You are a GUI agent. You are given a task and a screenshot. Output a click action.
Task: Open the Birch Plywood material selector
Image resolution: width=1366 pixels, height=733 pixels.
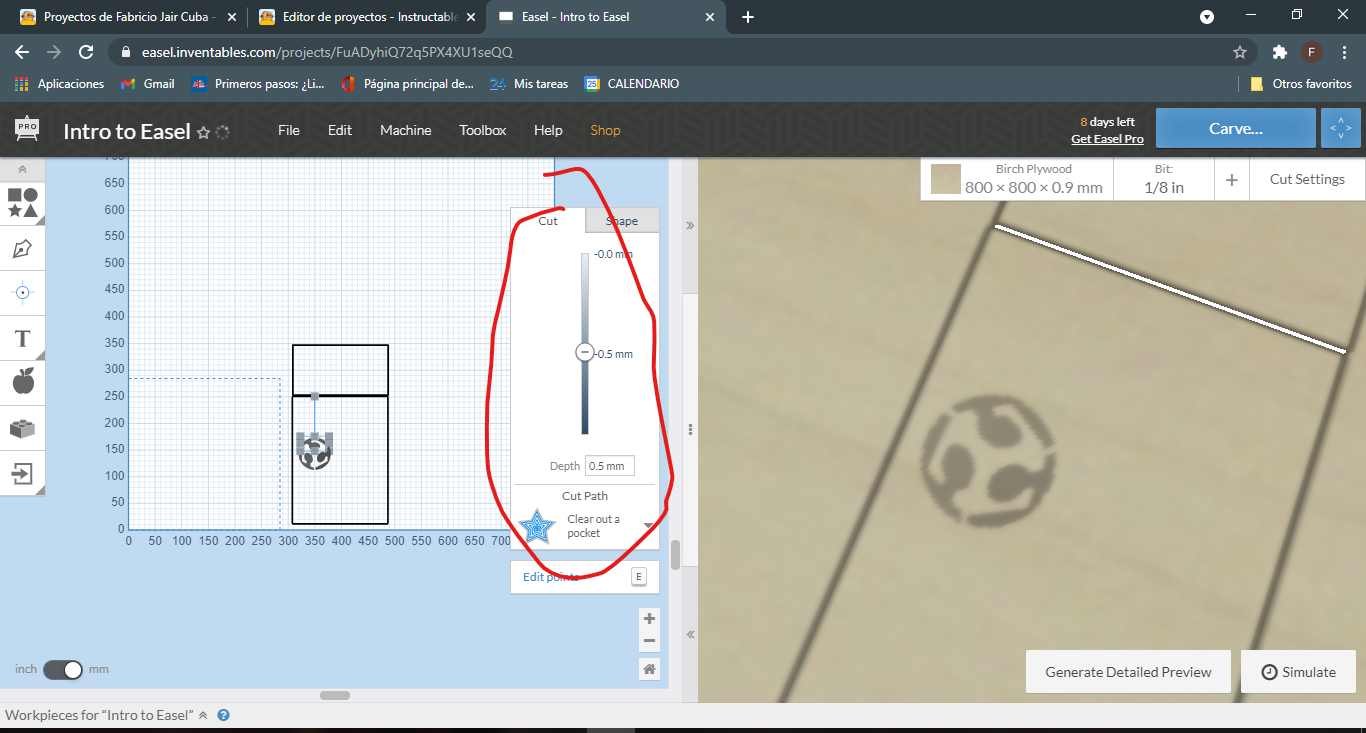1018,179
